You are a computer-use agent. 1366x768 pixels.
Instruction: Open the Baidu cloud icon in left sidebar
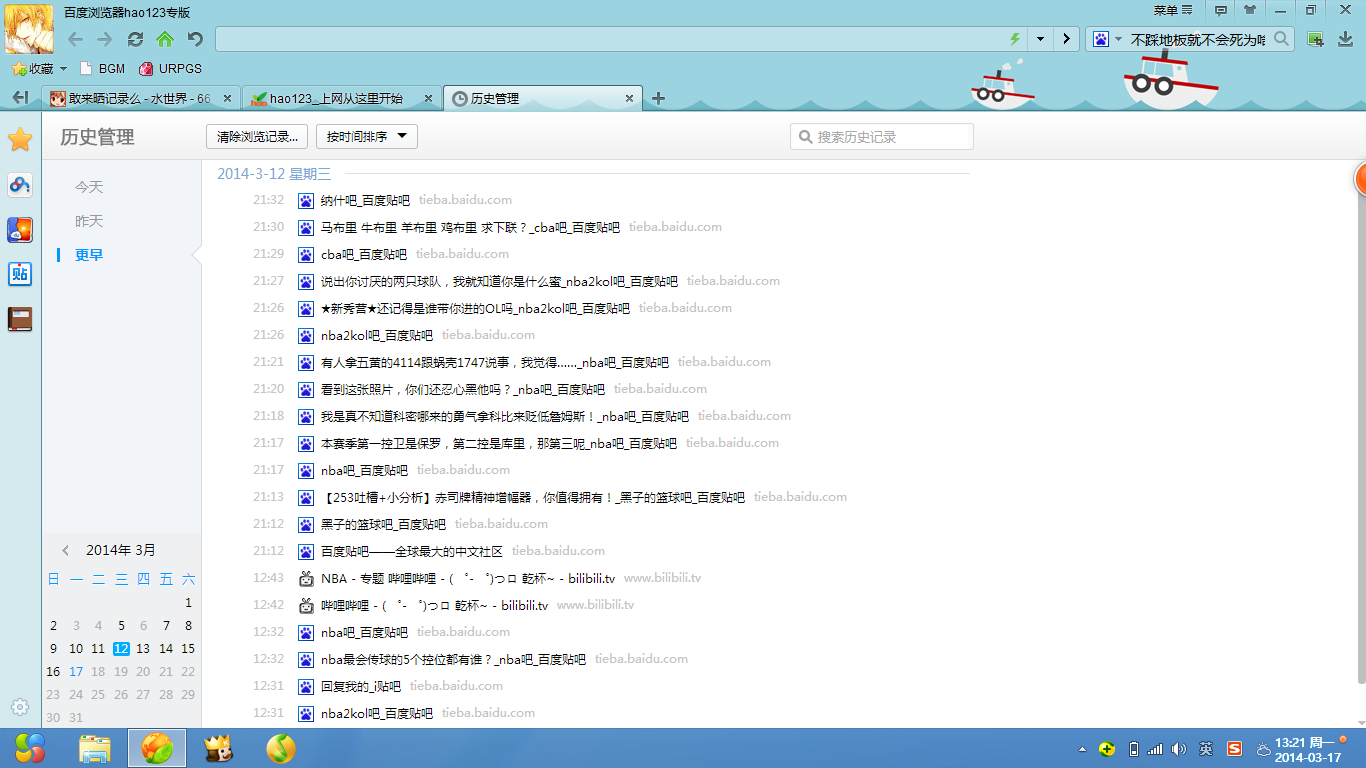(x=20, y=185)
